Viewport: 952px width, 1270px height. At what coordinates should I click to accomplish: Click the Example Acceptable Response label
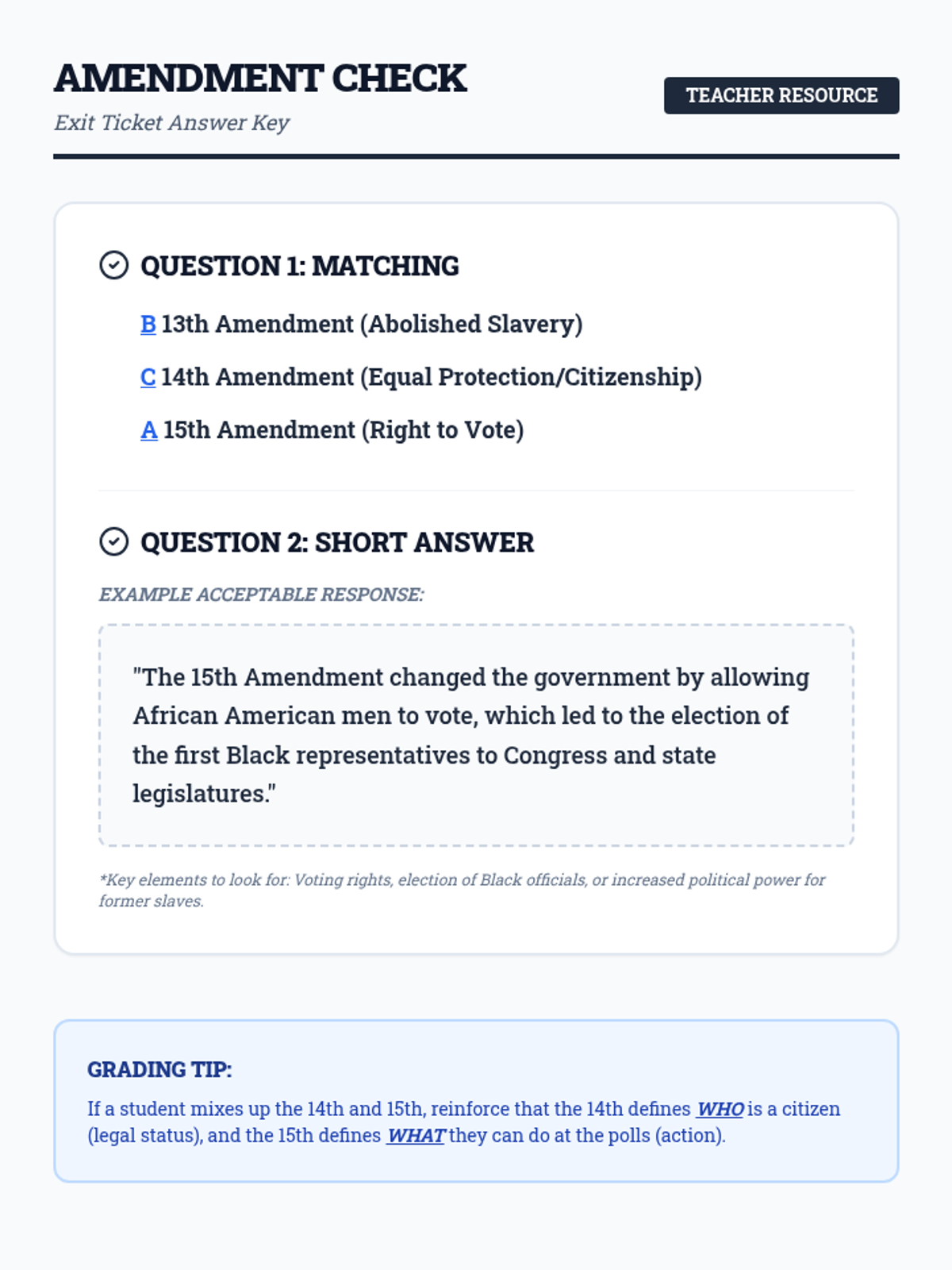[261, 595]
